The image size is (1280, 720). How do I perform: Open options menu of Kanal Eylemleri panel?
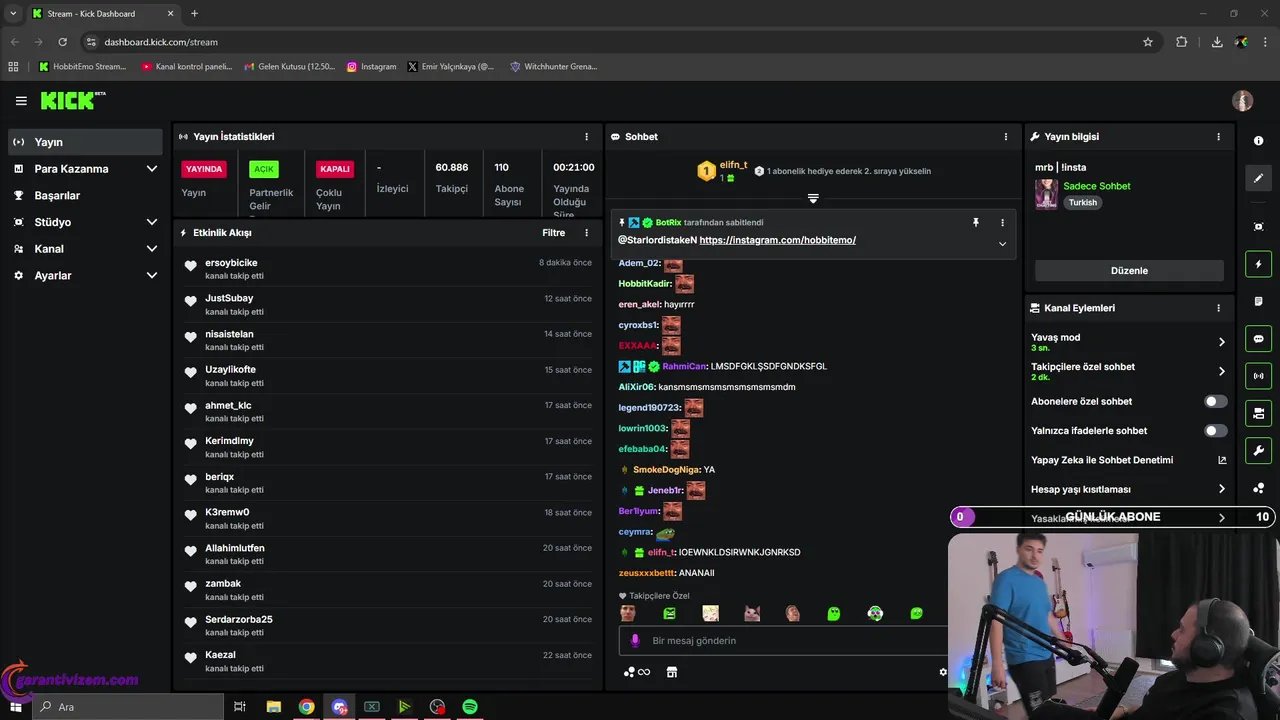(x=1218, y=308)
